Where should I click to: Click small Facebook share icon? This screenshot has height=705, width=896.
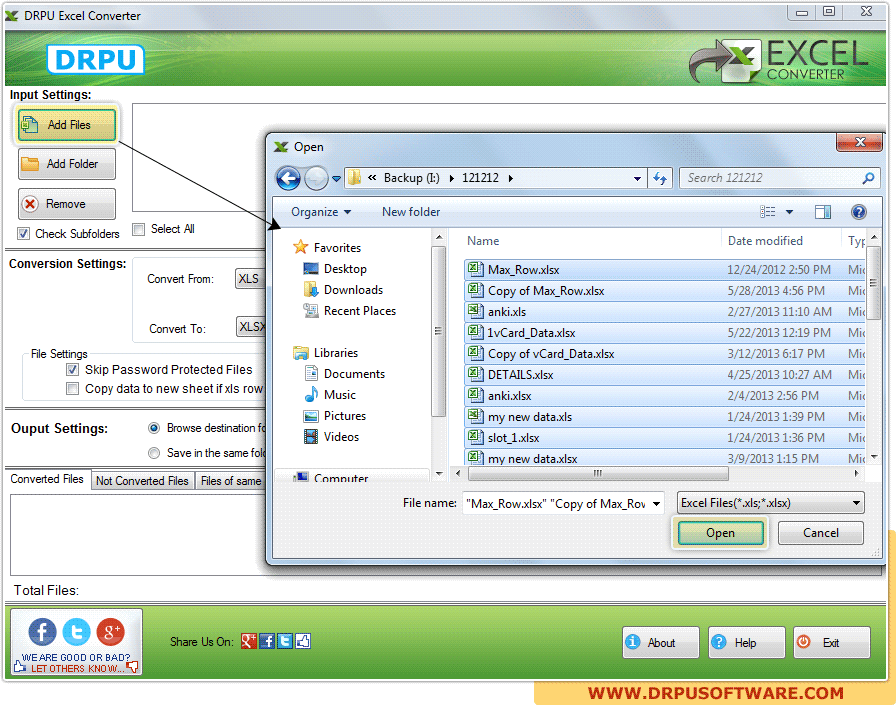[x=267, y=642]
